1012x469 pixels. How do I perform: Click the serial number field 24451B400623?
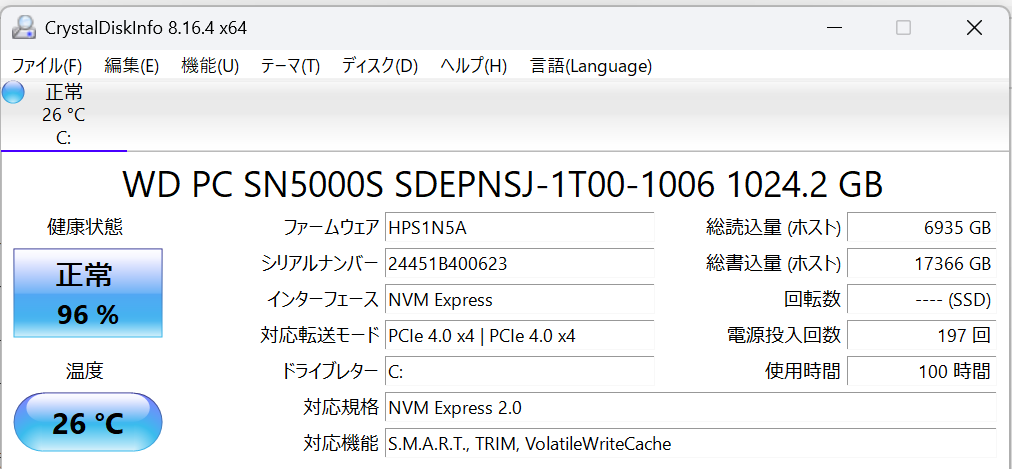[x=519, y=264]
